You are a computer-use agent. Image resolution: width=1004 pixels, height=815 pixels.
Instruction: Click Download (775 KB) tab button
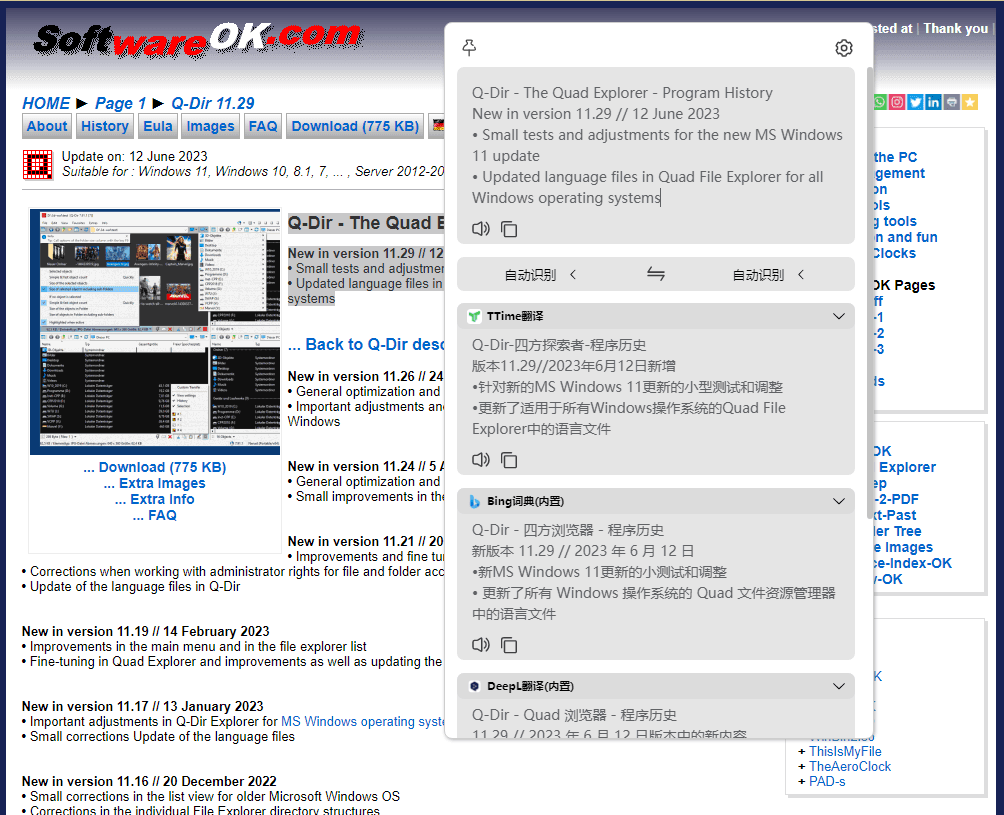[x=355, y=126]
